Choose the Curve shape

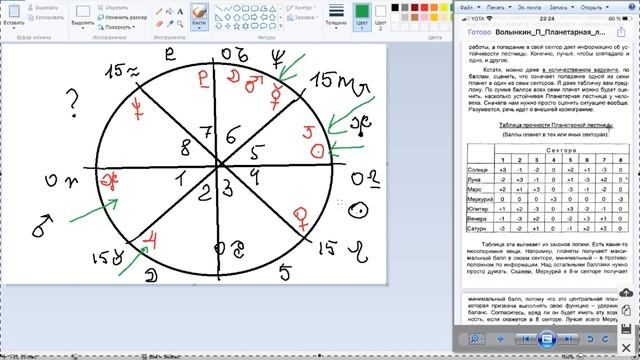pyautogui.click(x=228, y=8)
